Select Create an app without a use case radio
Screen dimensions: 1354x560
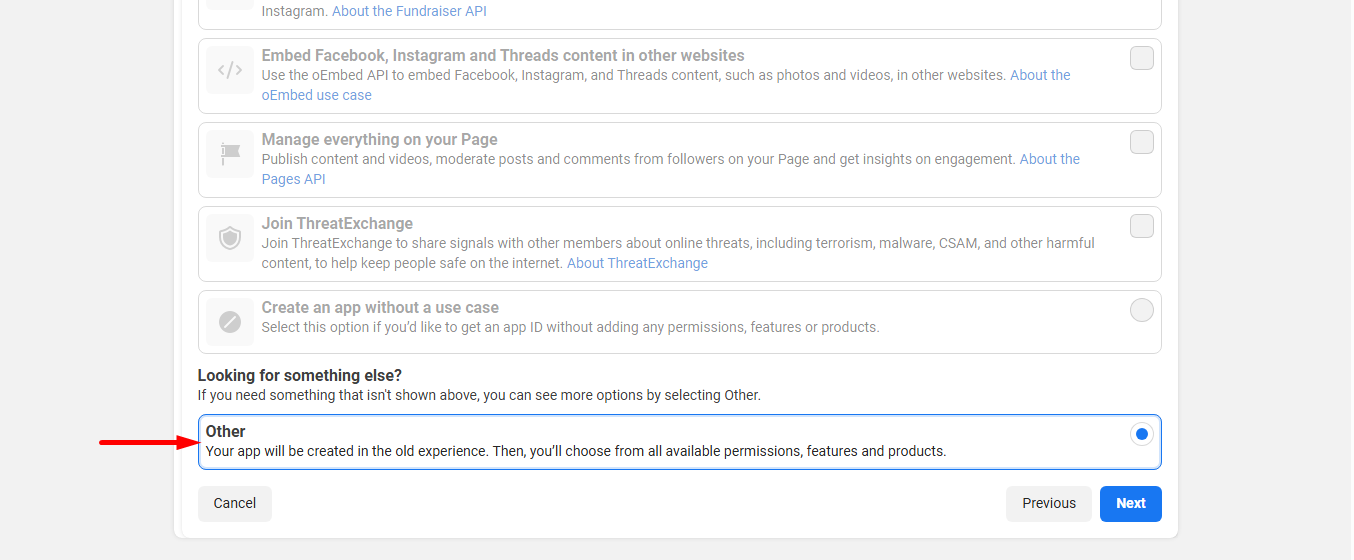click(x=1141, y=310)
